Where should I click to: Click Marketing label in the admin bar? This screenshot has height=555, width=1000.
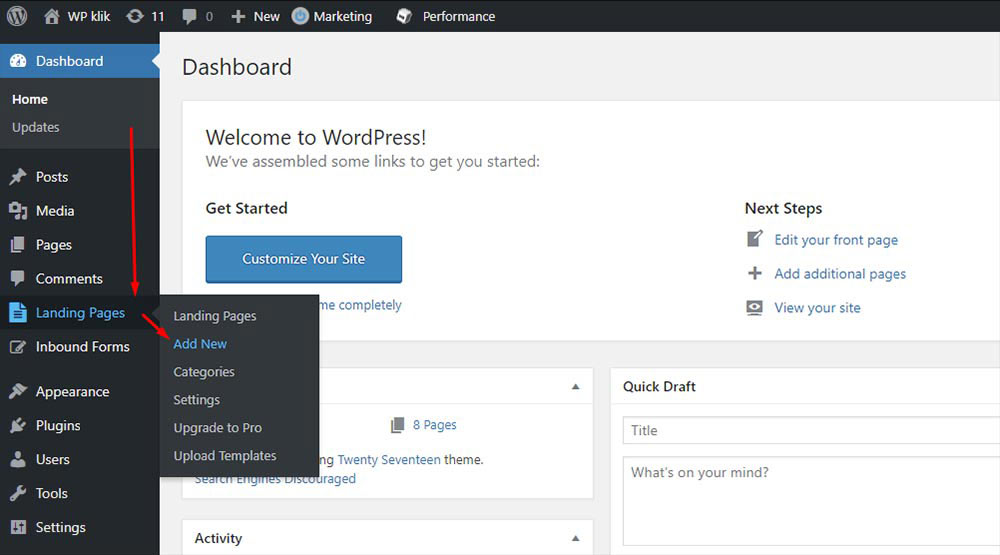click(342, 17)
